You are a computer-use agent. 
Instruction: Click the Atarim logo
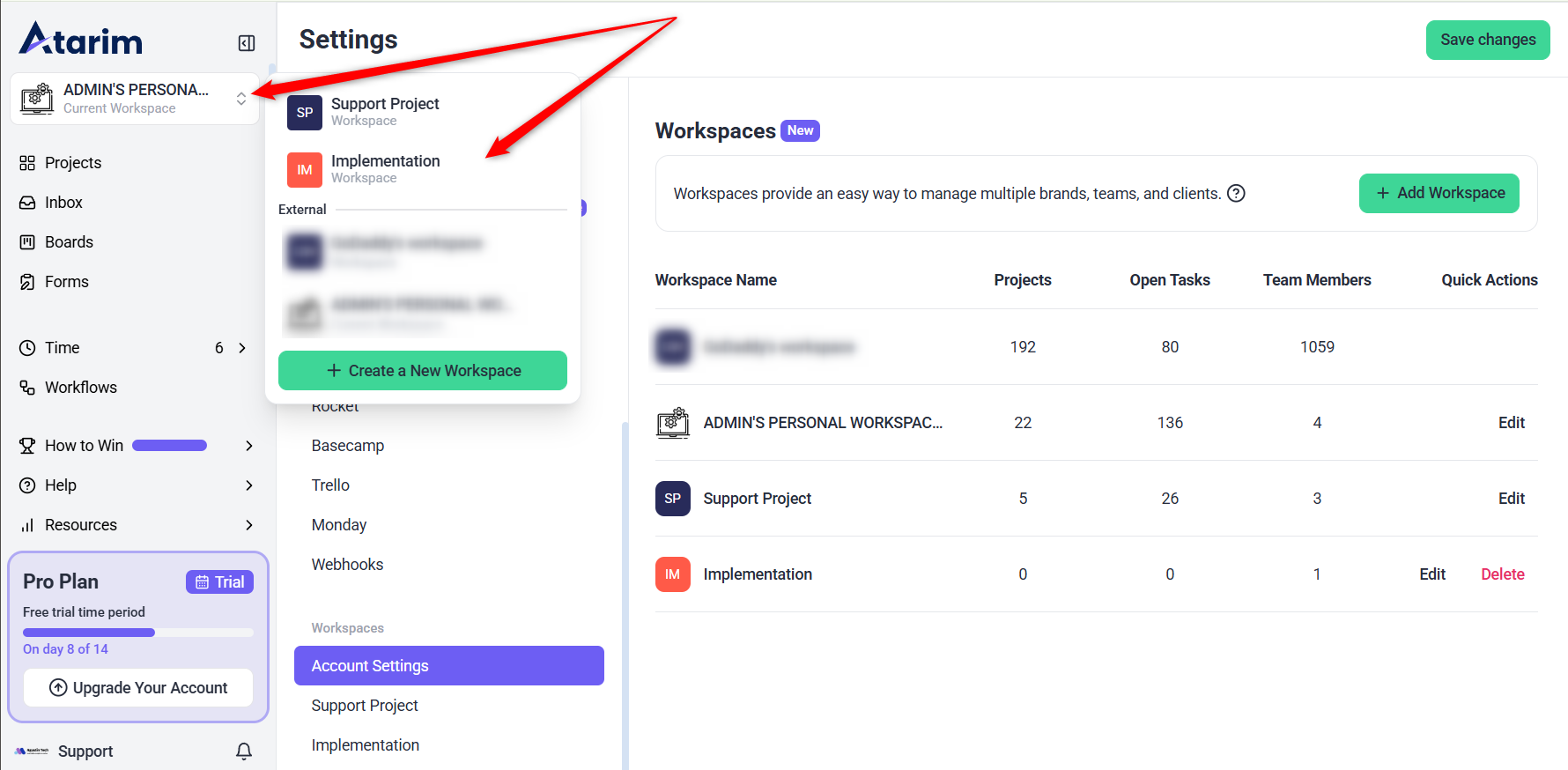tap(81, 40)
